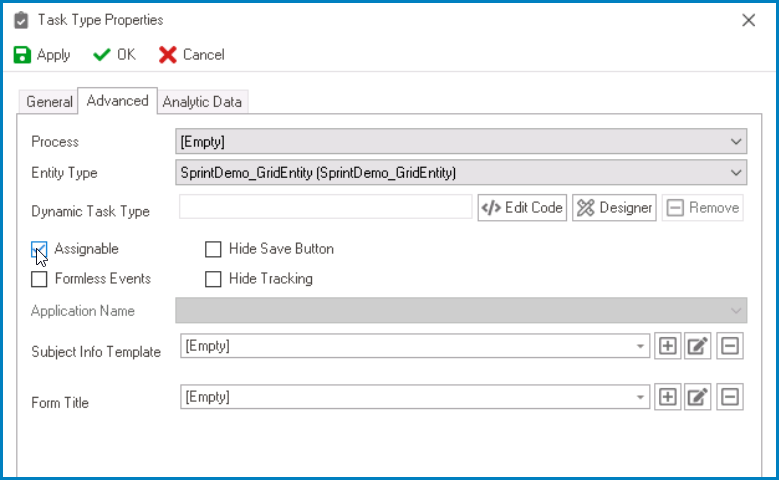Open the Process dropdown
This screenshot has width=779, height=480.
click(x=737, y=142)
